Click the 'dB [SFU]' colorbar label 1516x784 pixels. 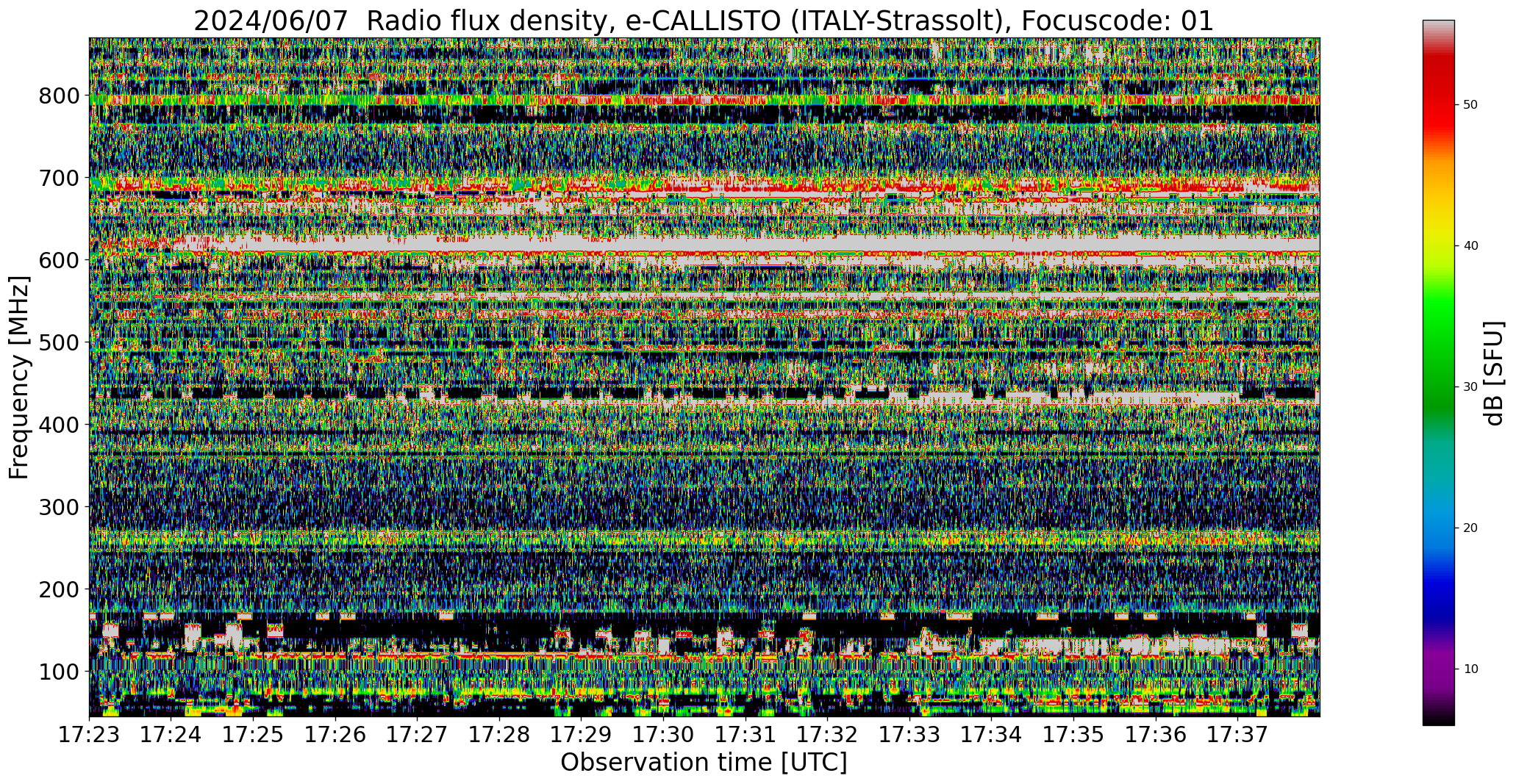coord(1495,373)
